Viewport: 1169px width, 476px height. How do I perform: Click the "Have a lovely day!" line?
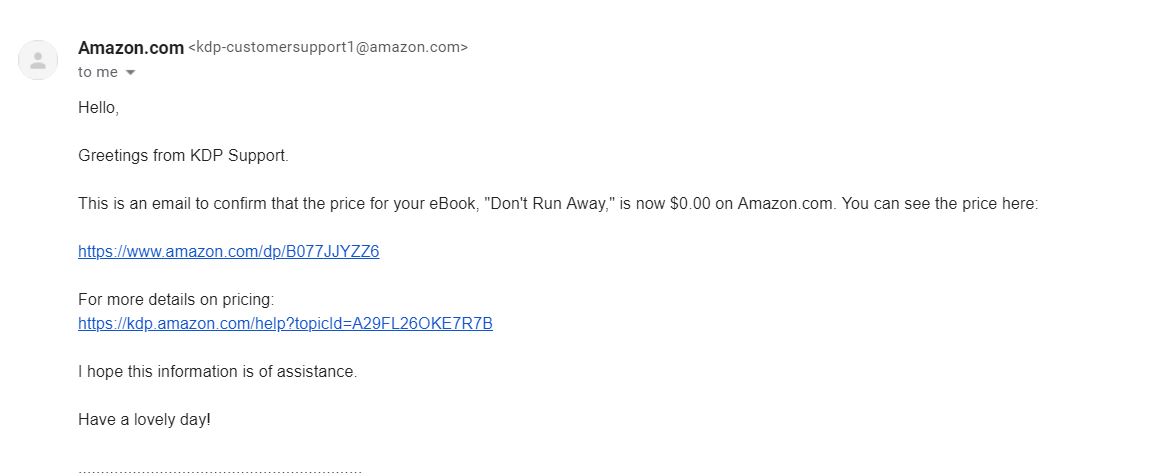click(144, 420)
